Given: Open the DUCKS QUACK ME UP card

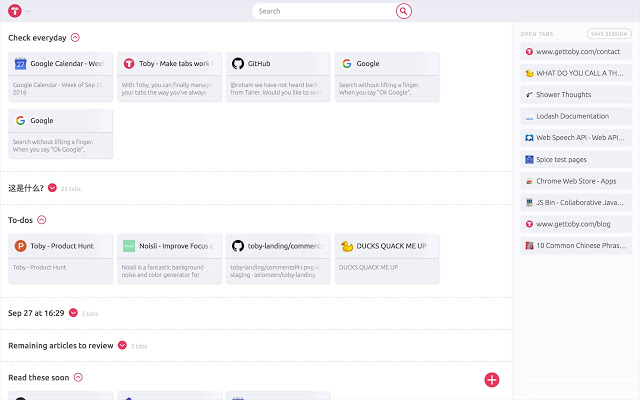Looking at the screenshot, I should [x=387, y=259].
